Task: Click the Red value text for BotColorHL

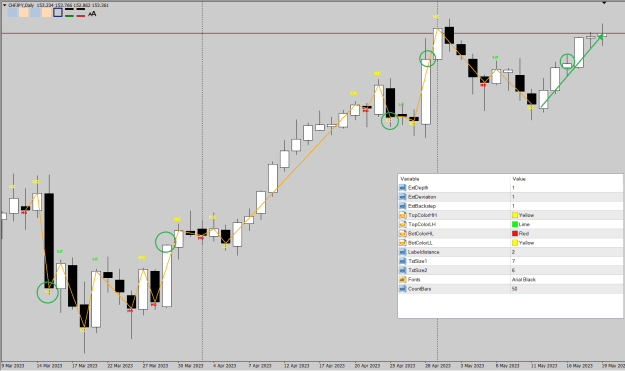Action: [x=524, y=234]
